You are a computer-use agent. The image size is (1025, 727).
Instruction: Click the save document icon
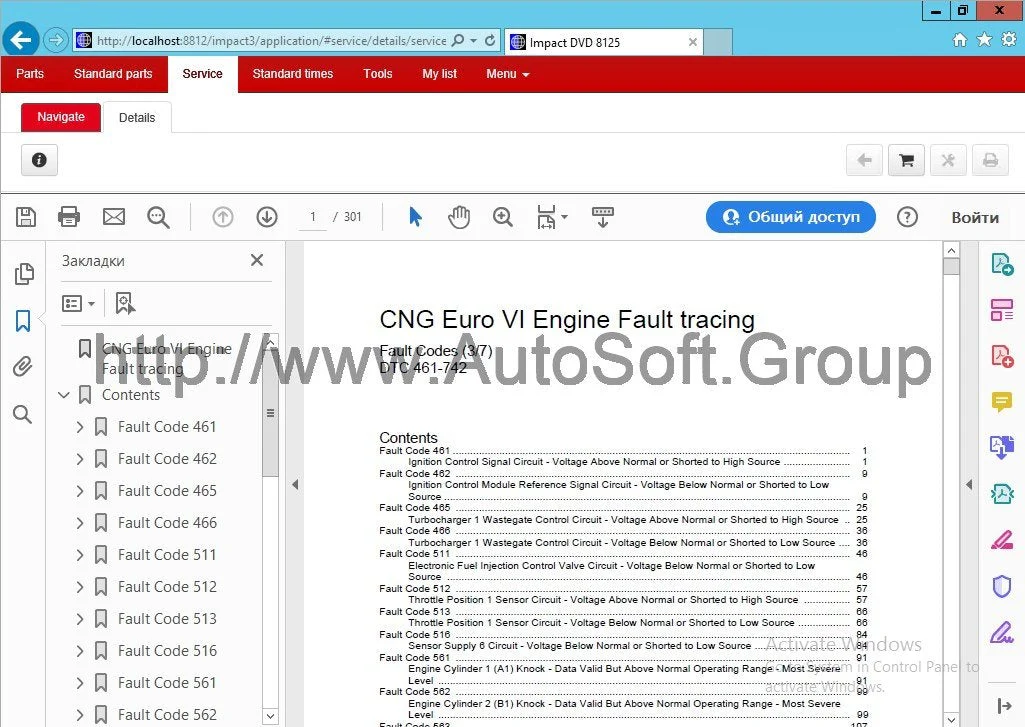click(x=26, y=217)
